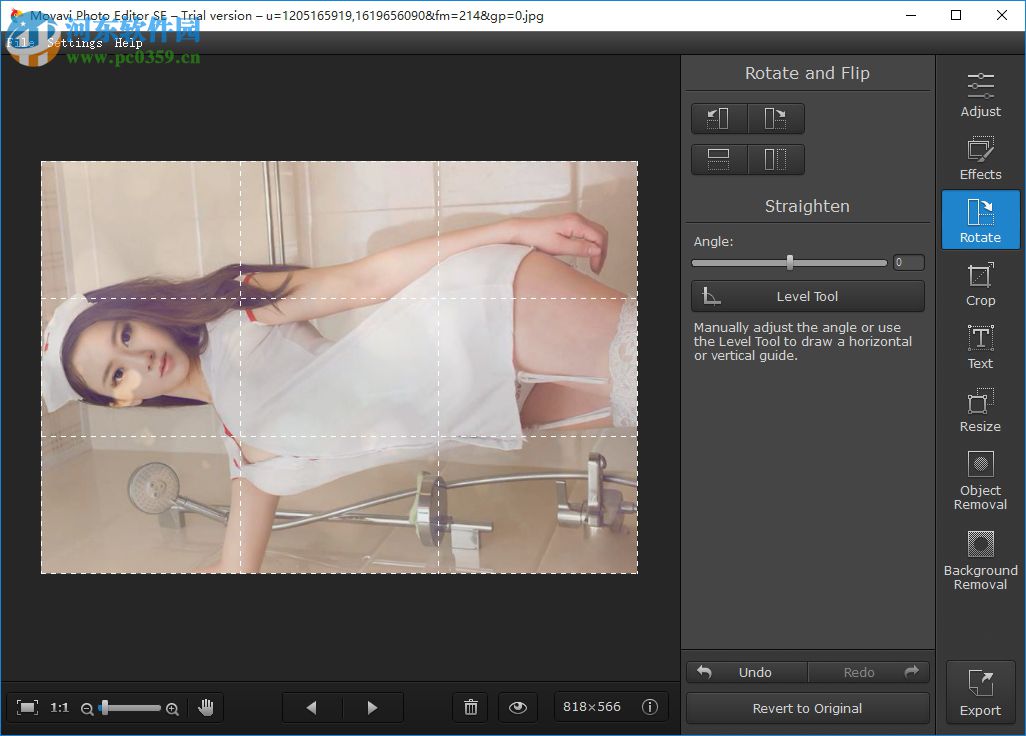Open the Background Removal tool
This screenshot has height=736, width=1026.
coord(980,560)
